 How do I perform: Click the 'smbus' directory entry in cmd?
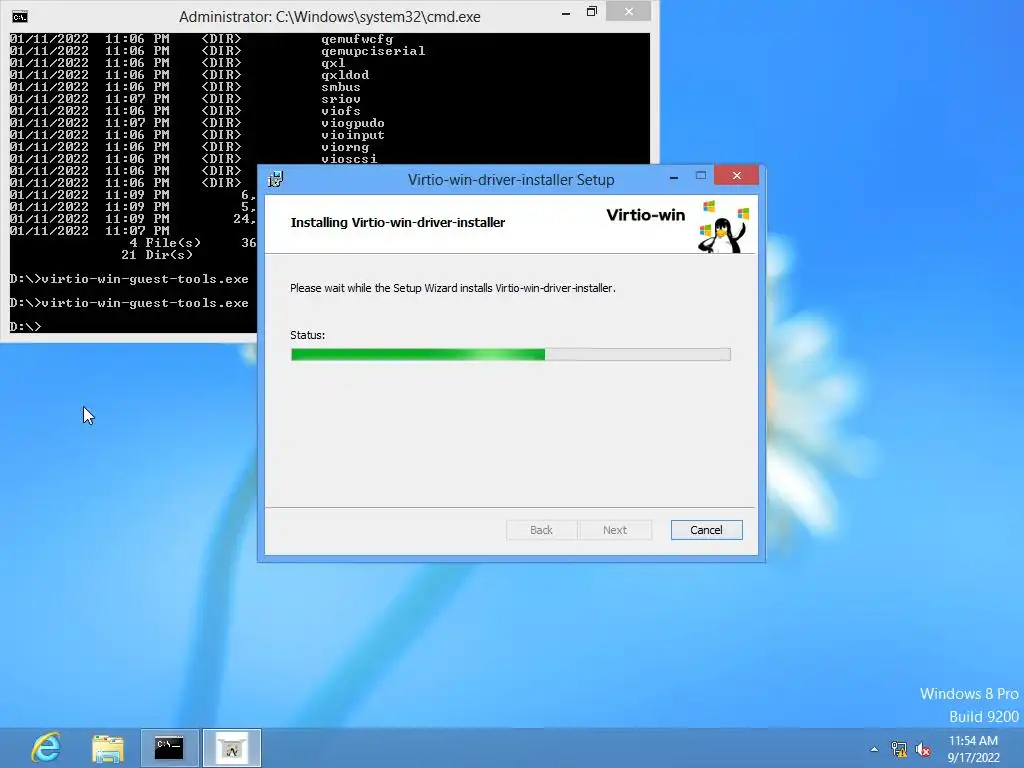(x=340, y=87)
